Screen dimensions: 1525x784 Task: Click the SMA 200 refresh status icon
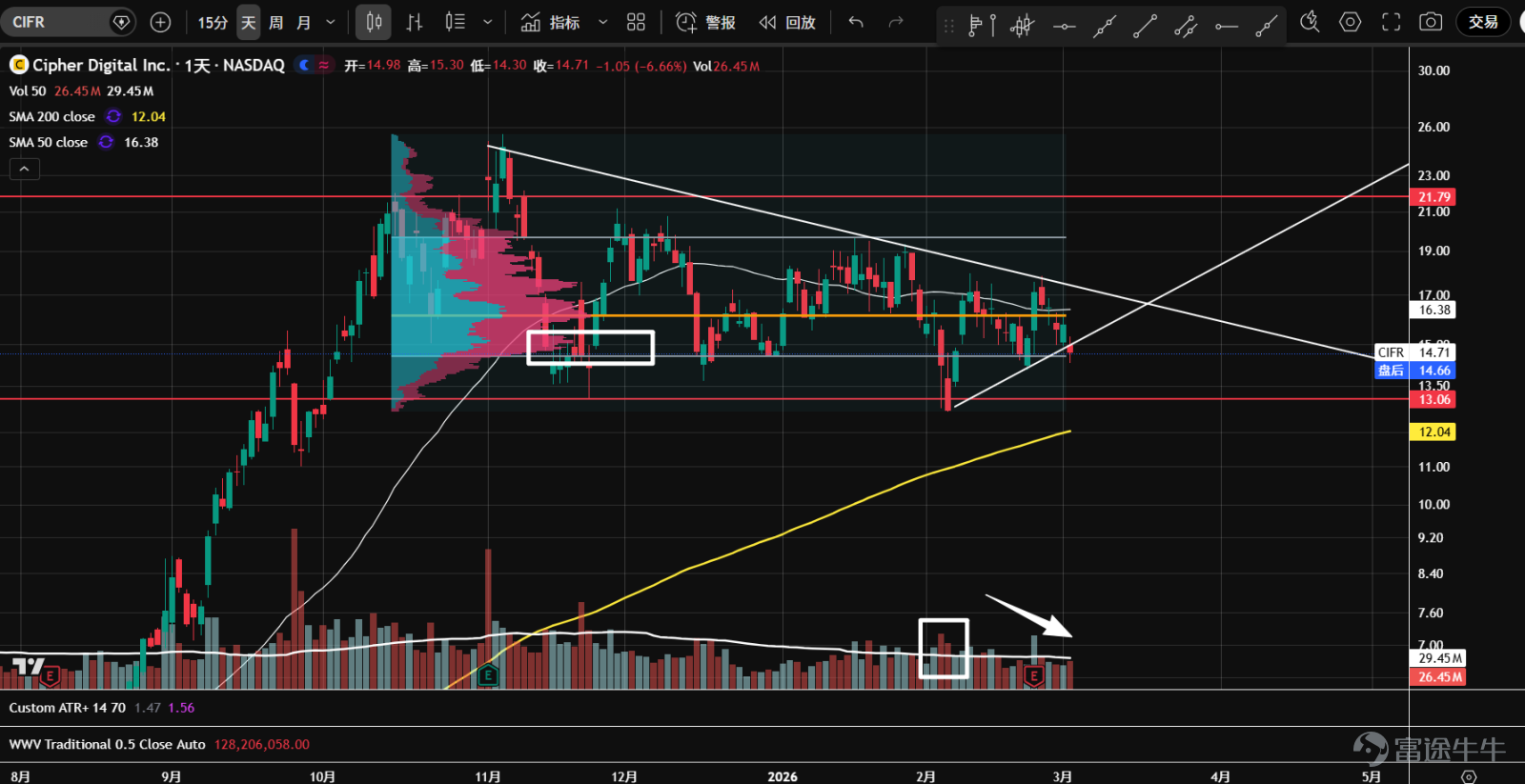tap(113, 116)
